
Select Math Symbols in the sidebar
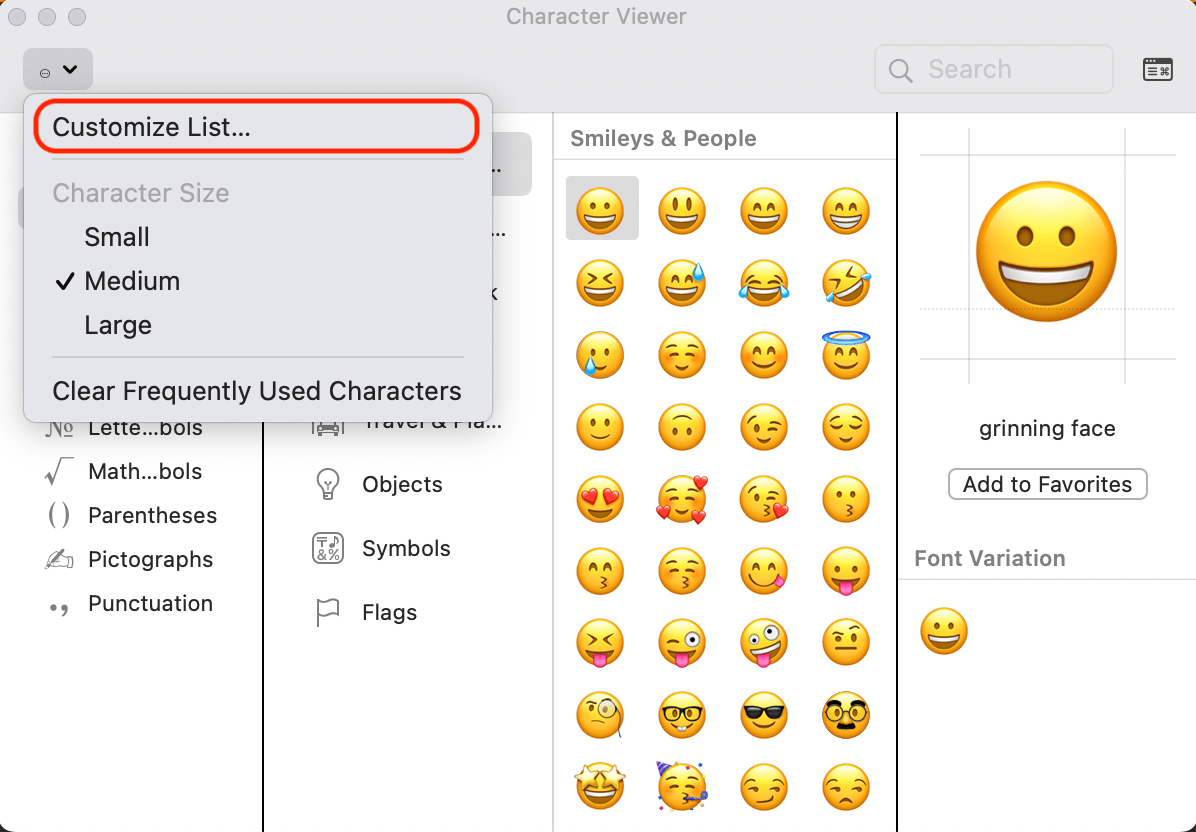pos(147,471)
